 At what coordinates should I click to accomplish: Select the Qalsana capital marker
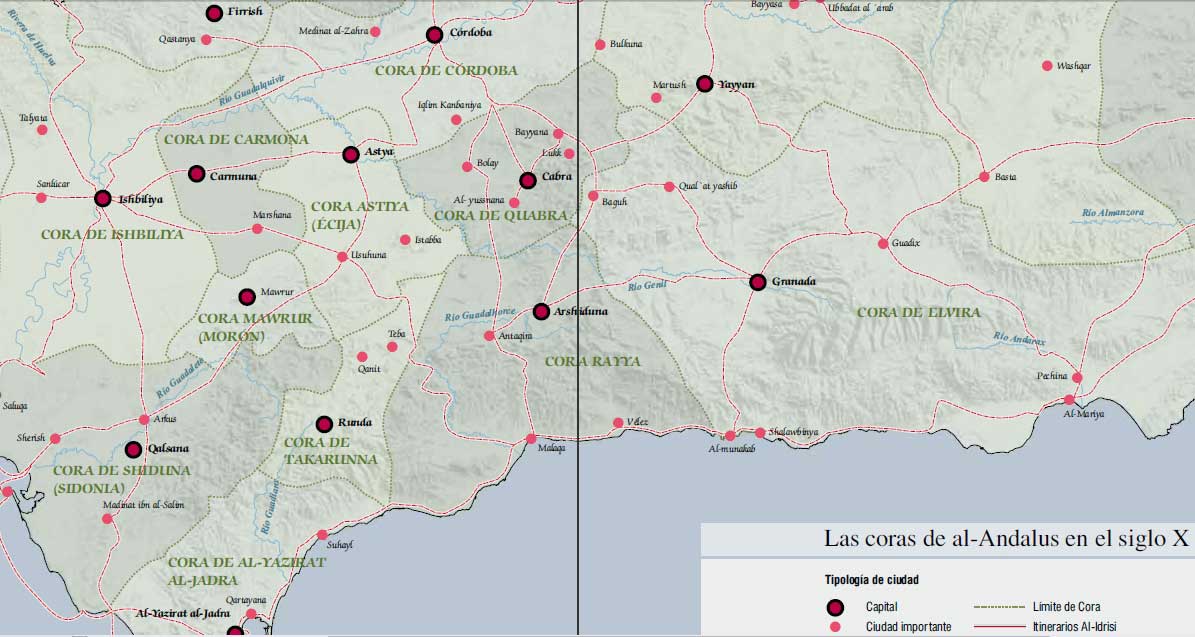coord(133,450)
